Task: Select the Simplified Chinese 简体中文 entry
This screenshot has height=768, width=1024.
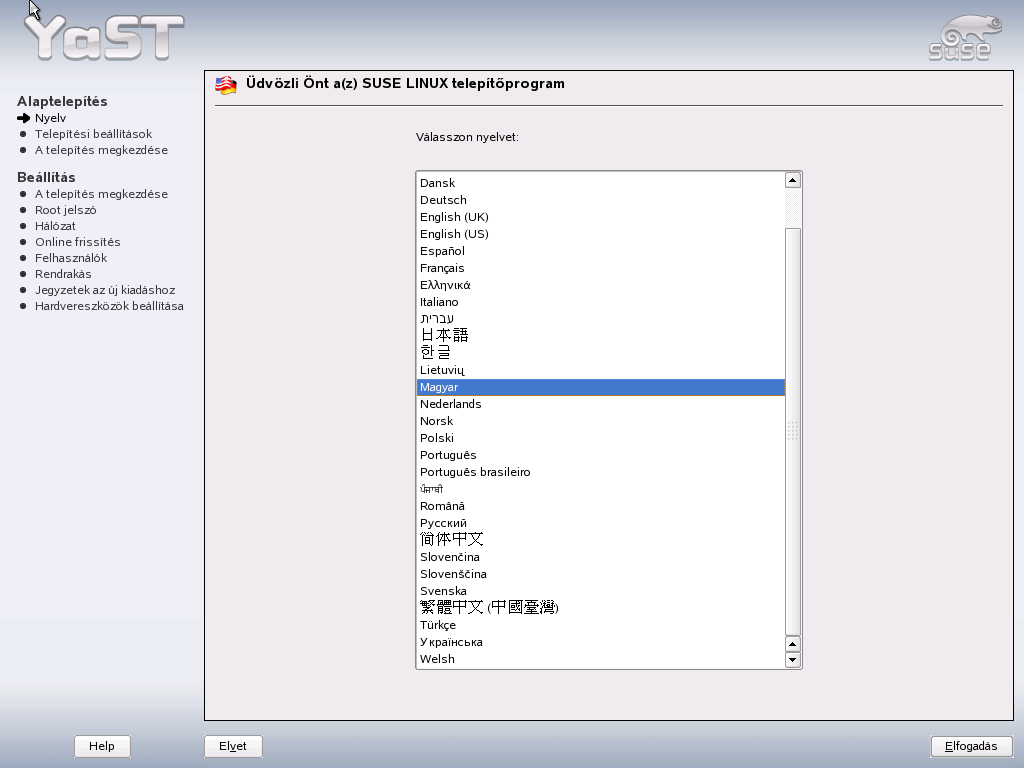Action: tap(601, 540)
